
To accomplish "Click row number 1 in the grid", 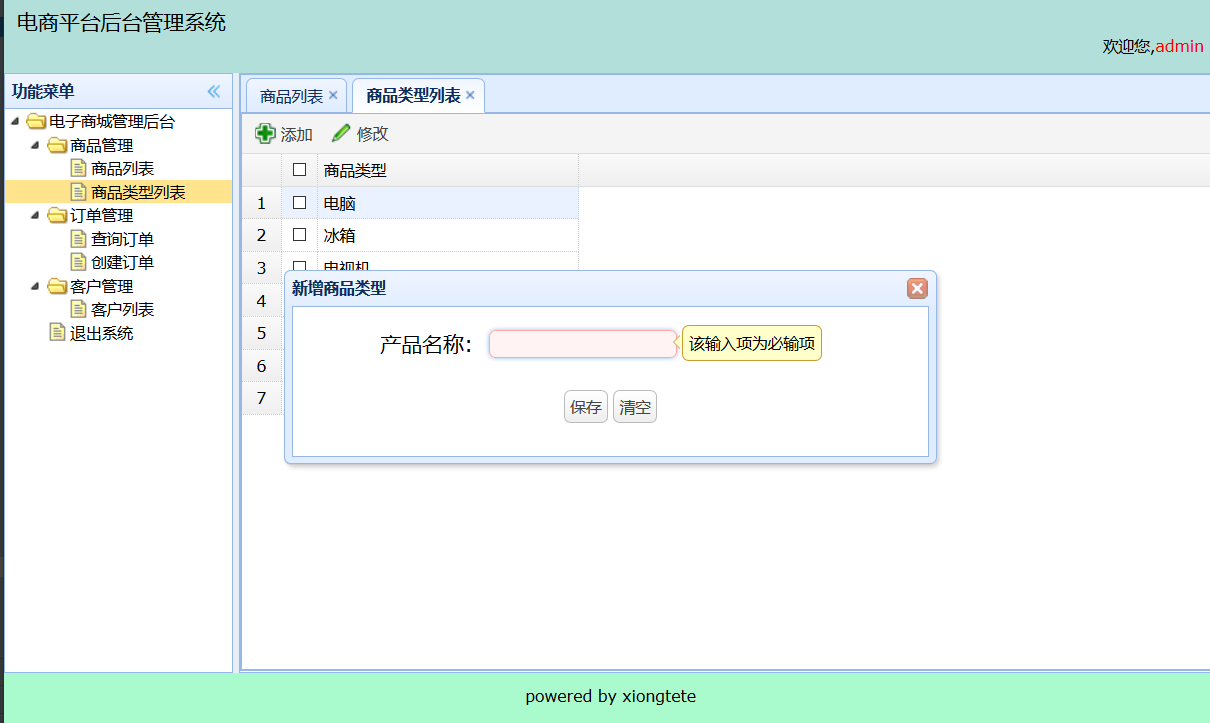I will pyautogui.click(x=261, y=203).
